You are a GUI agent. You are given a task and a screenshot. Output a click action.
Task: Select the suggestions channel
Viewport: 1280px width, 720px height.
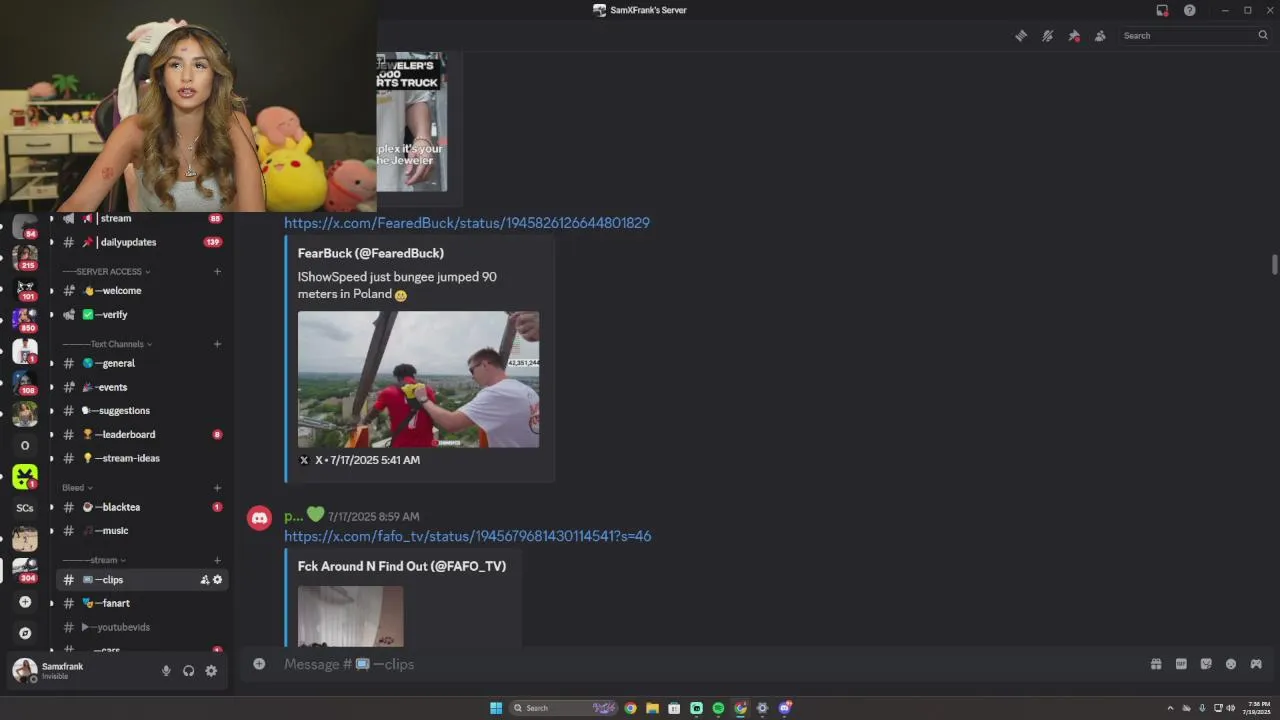[x=142, y=411]
